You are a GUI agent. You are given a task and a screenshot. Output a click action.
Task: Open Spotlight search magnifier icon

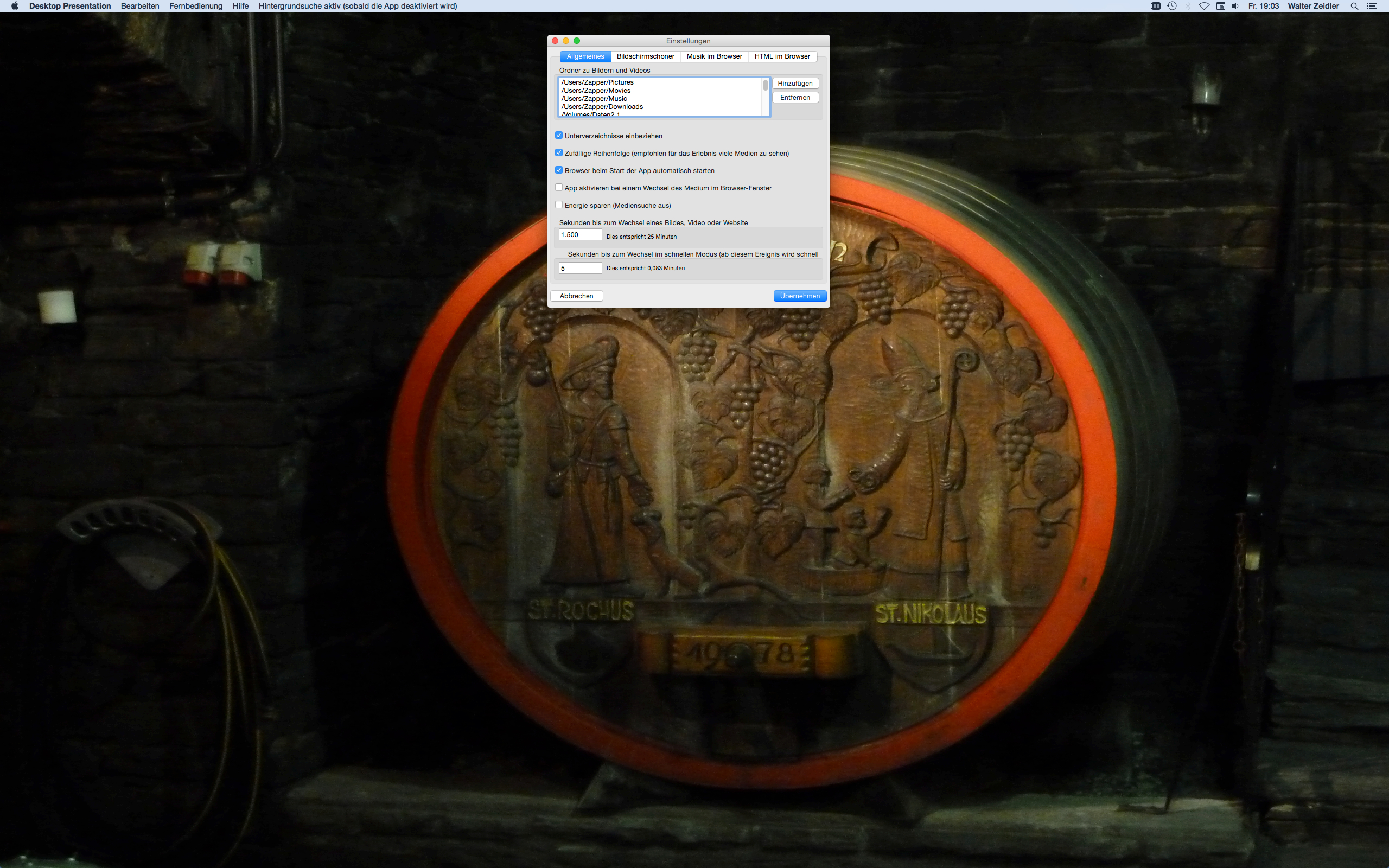1355,6
